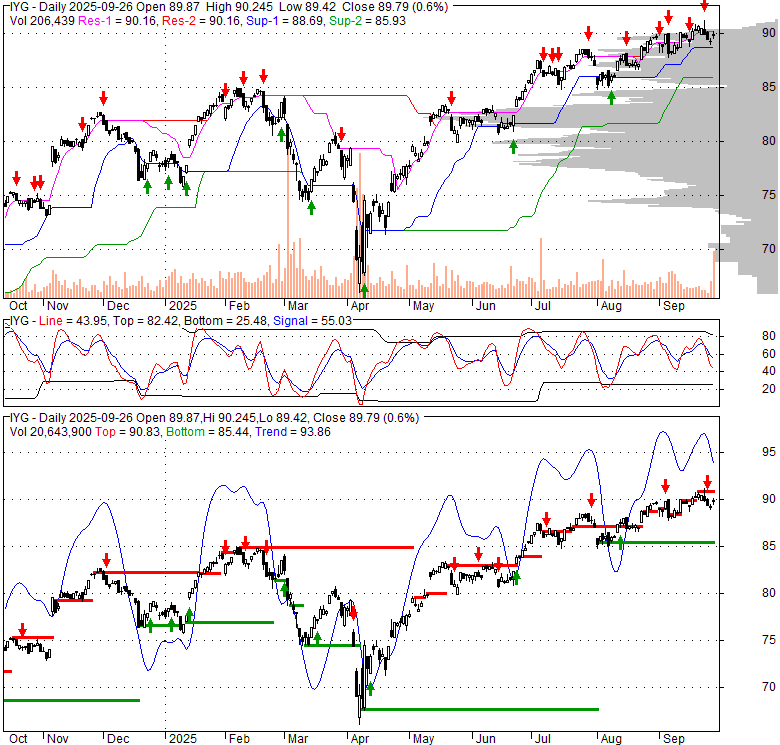Viewport: 780px width, 745px height.
Task: Click the 95 price label on bottom chart
Action: click(x=769, y=452)
